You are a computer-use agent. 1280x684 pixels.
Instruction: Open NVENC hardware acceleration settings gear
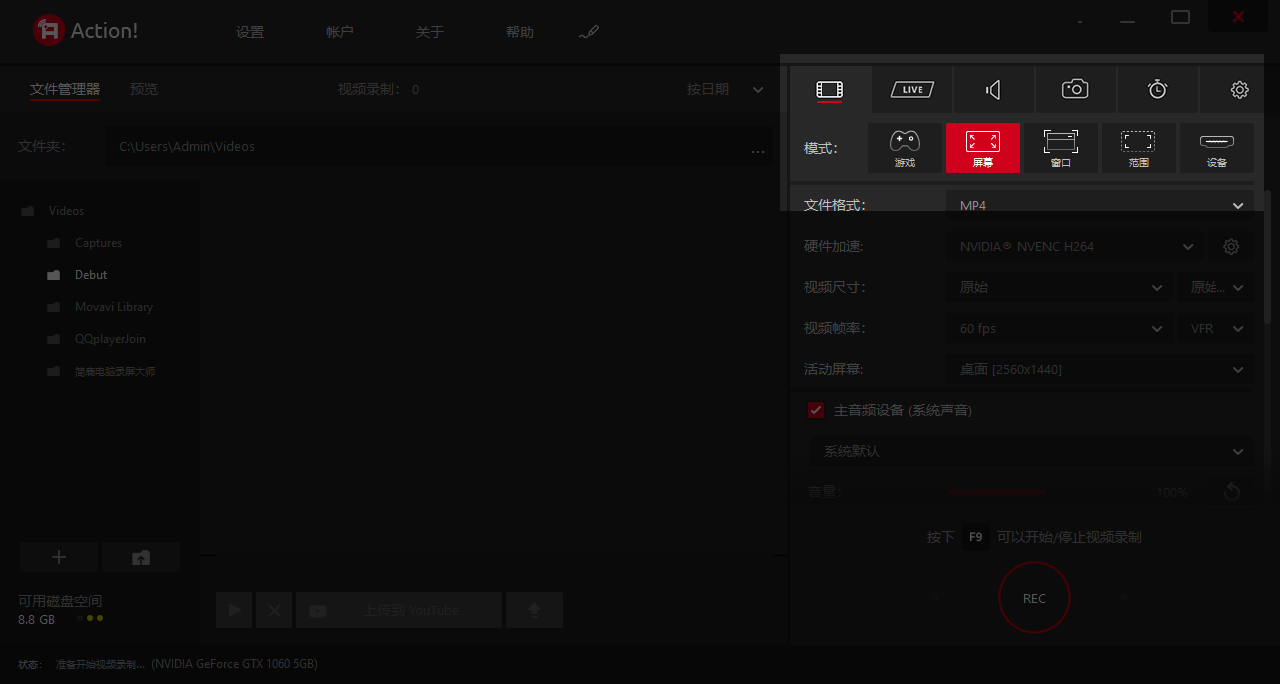coord(1231,246)
